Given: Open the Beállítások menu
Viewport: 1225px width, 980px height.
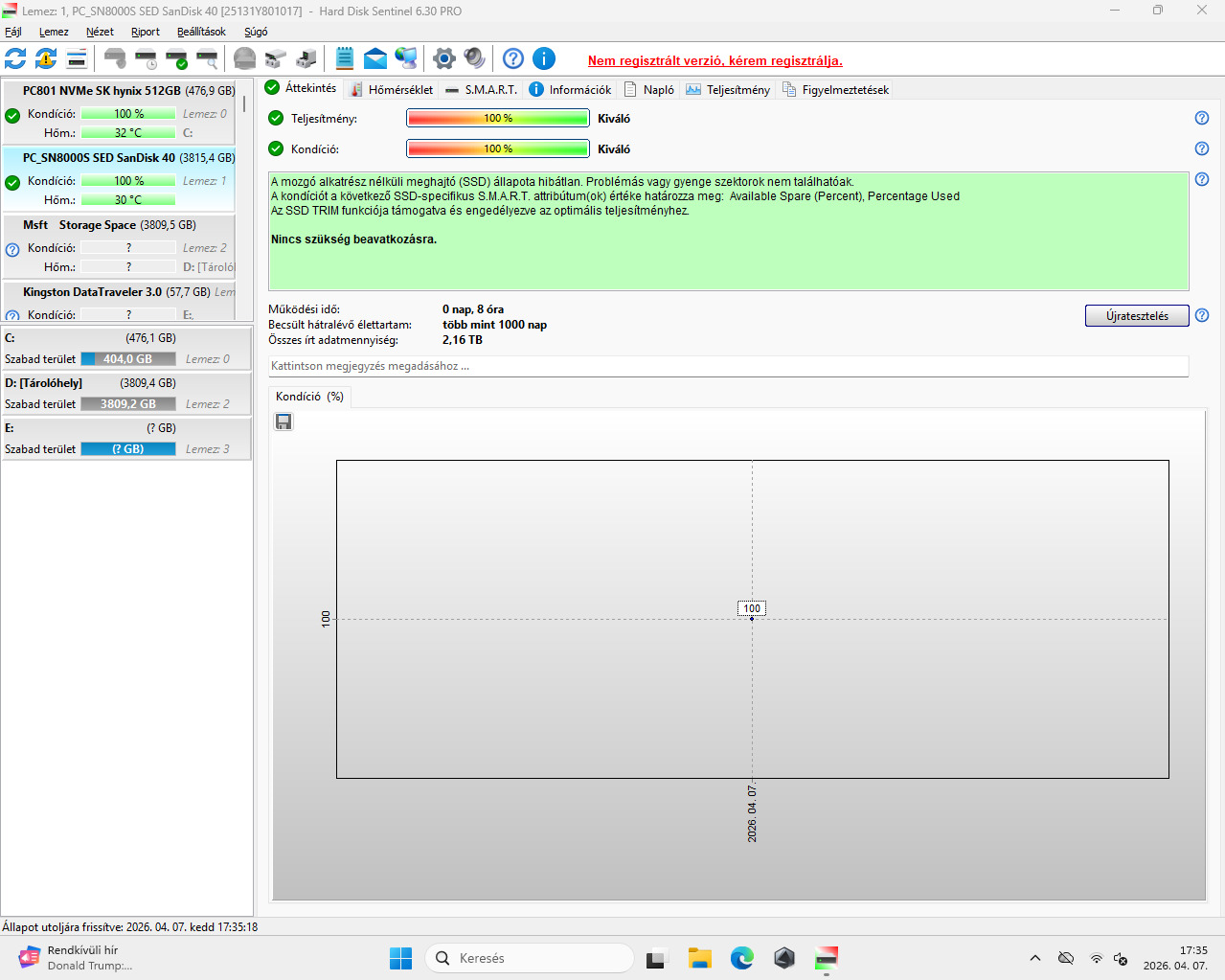Looking at the screenshot, I should coord(201,32).
